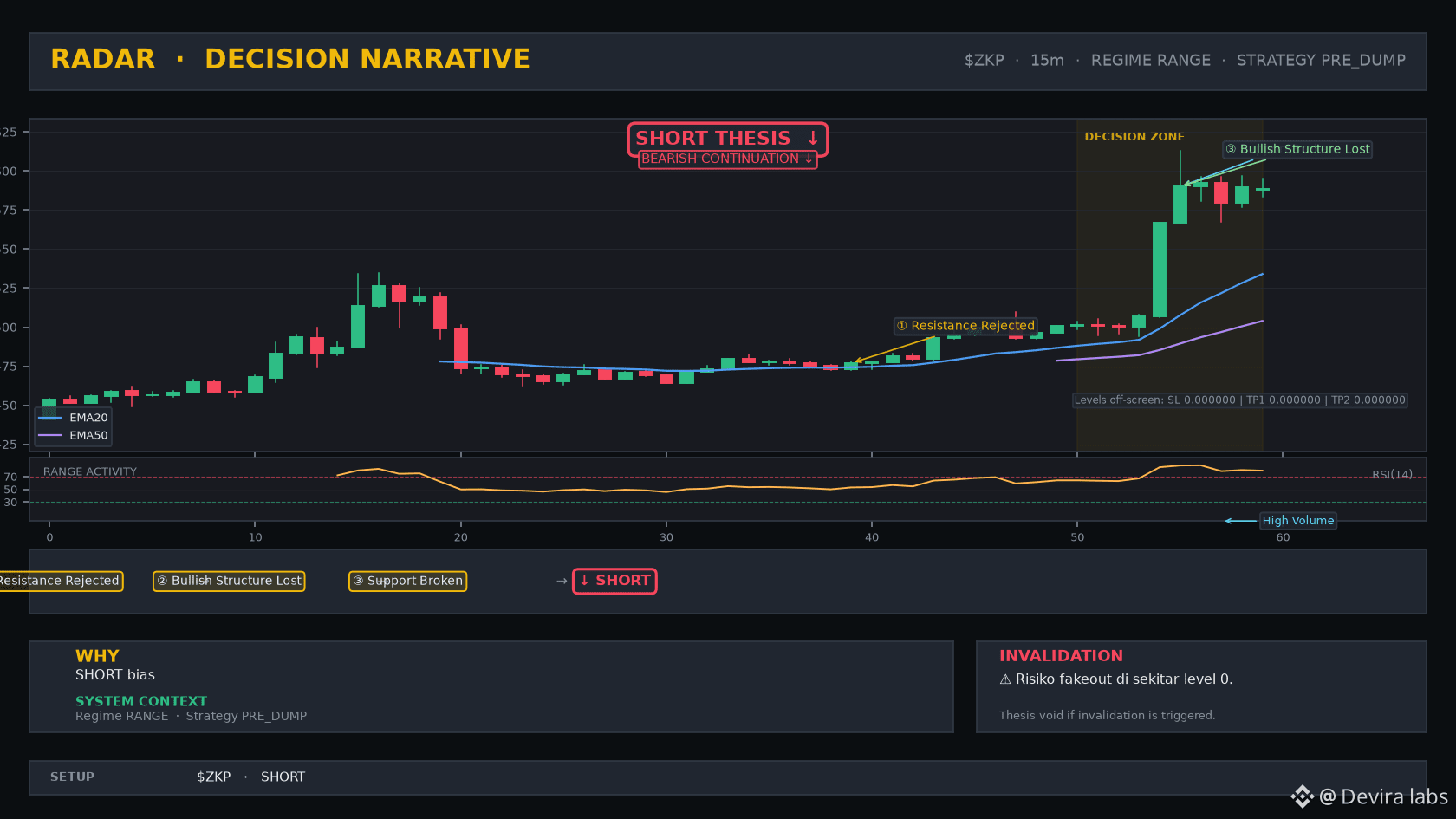Screen dimensions: 1456x819
Task: Click the RANGE ACTIVITY label
Action: point(90,472)
